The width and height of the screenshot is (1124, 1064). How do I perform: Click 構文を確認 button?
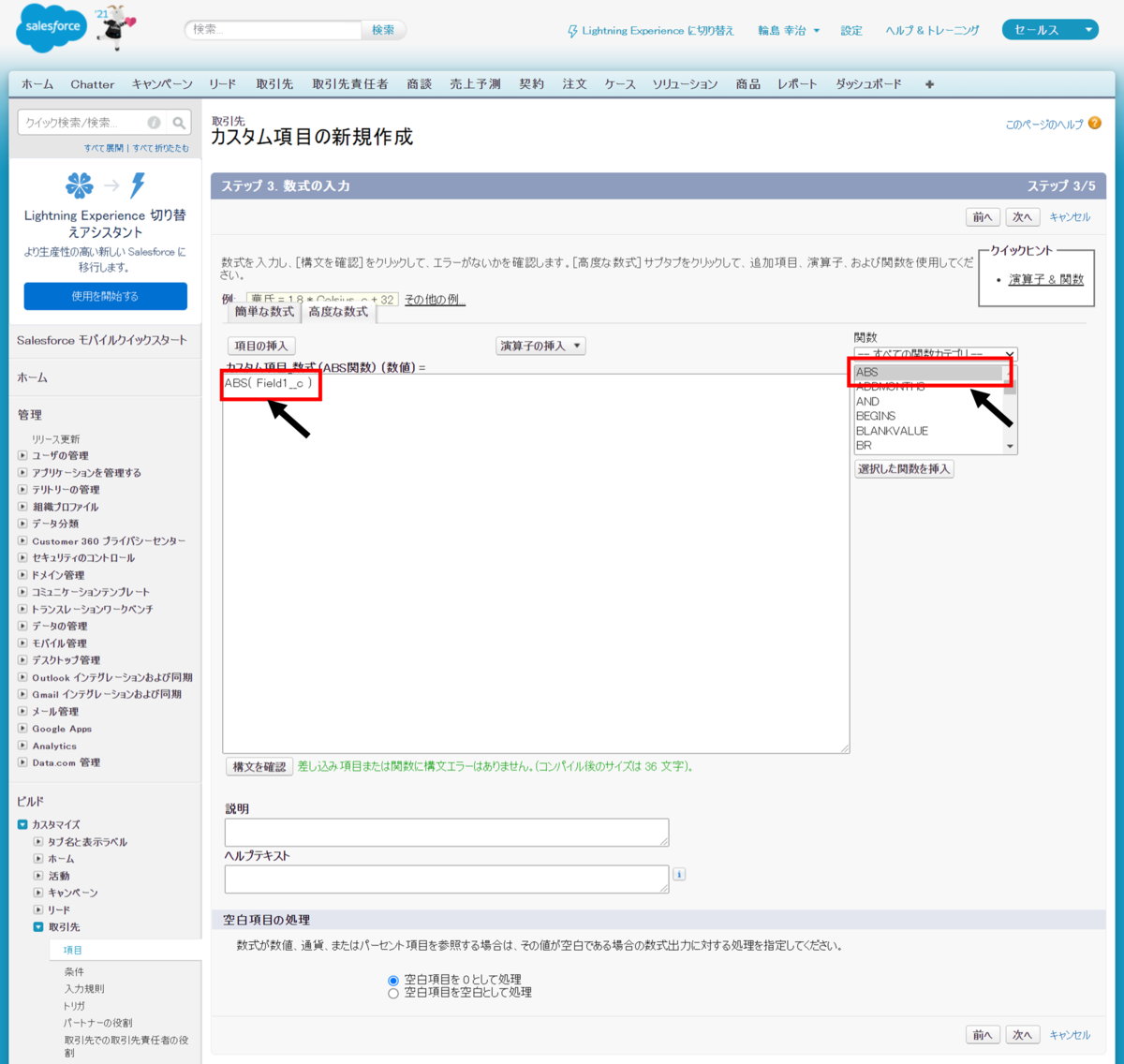259,767
